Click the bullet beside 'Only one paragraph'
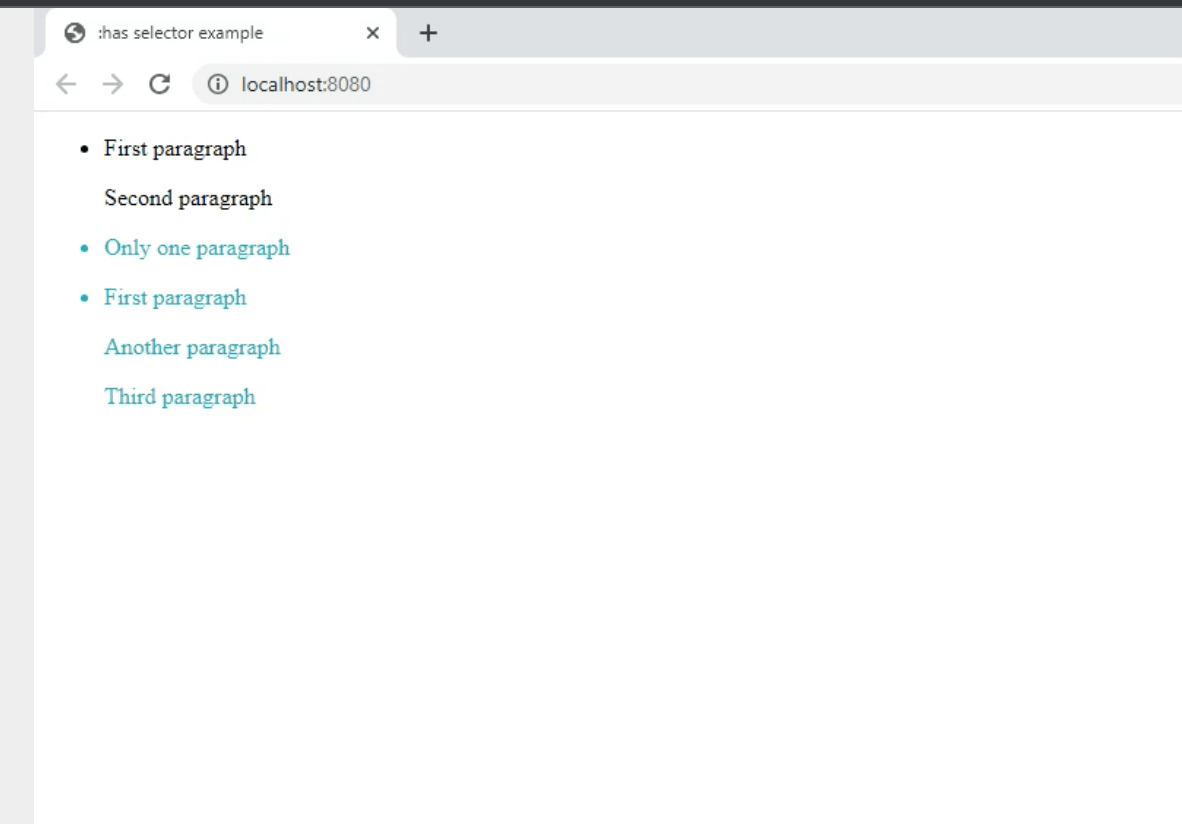 pos(85,249)
